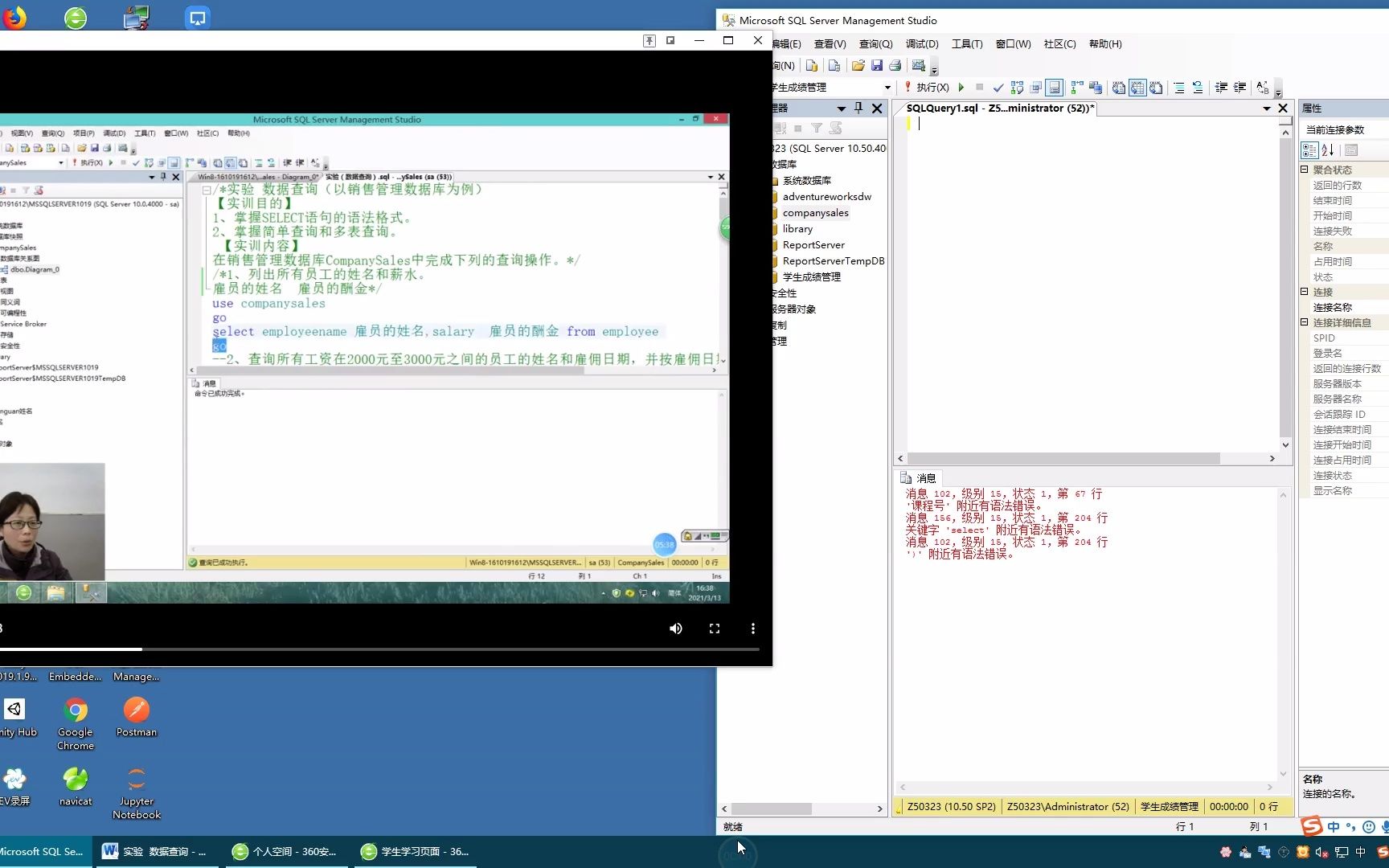
Task: Open 帮助(H) menu
Action: click(1105, 44)
